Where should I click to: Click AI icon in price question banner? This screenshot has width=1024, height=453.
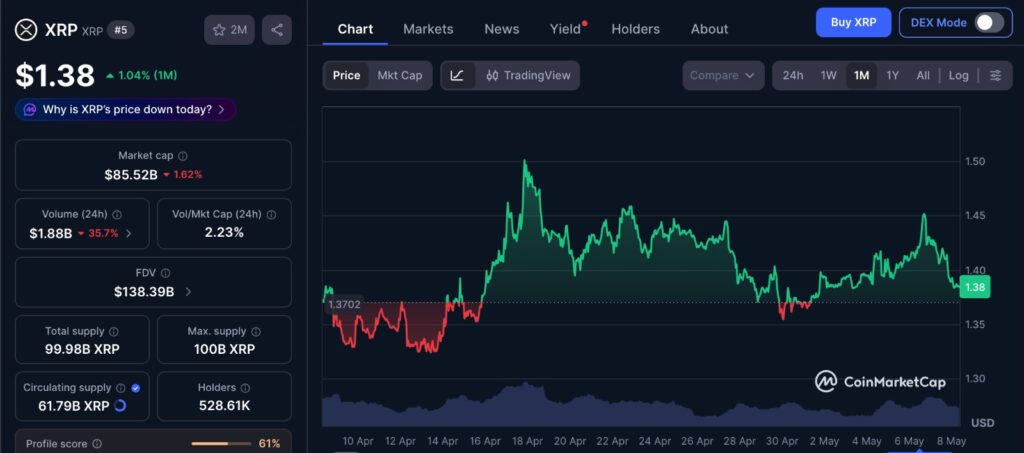tap(29, 110)
